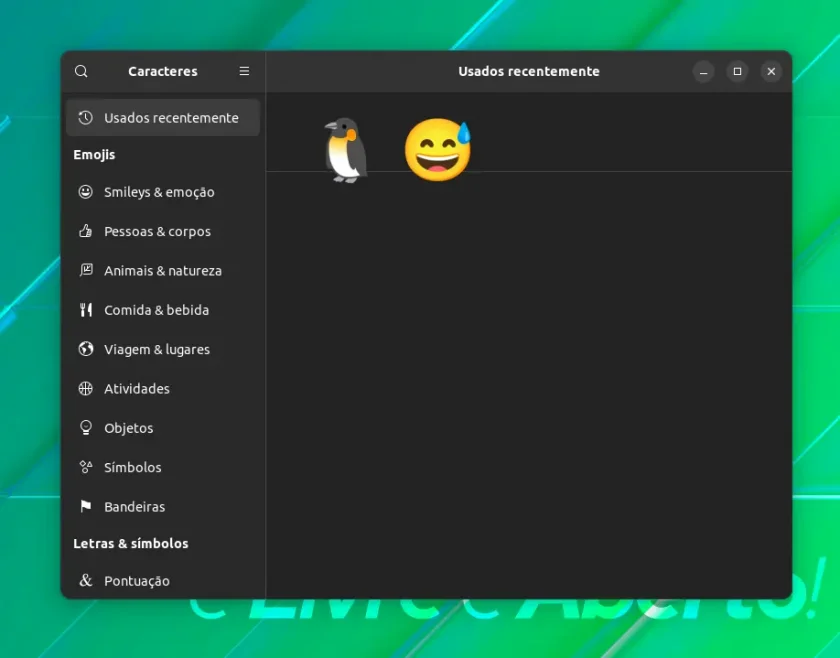Screen dimensions: 840x658
Task: Minimize the Caracteres window
Action: 703,71
